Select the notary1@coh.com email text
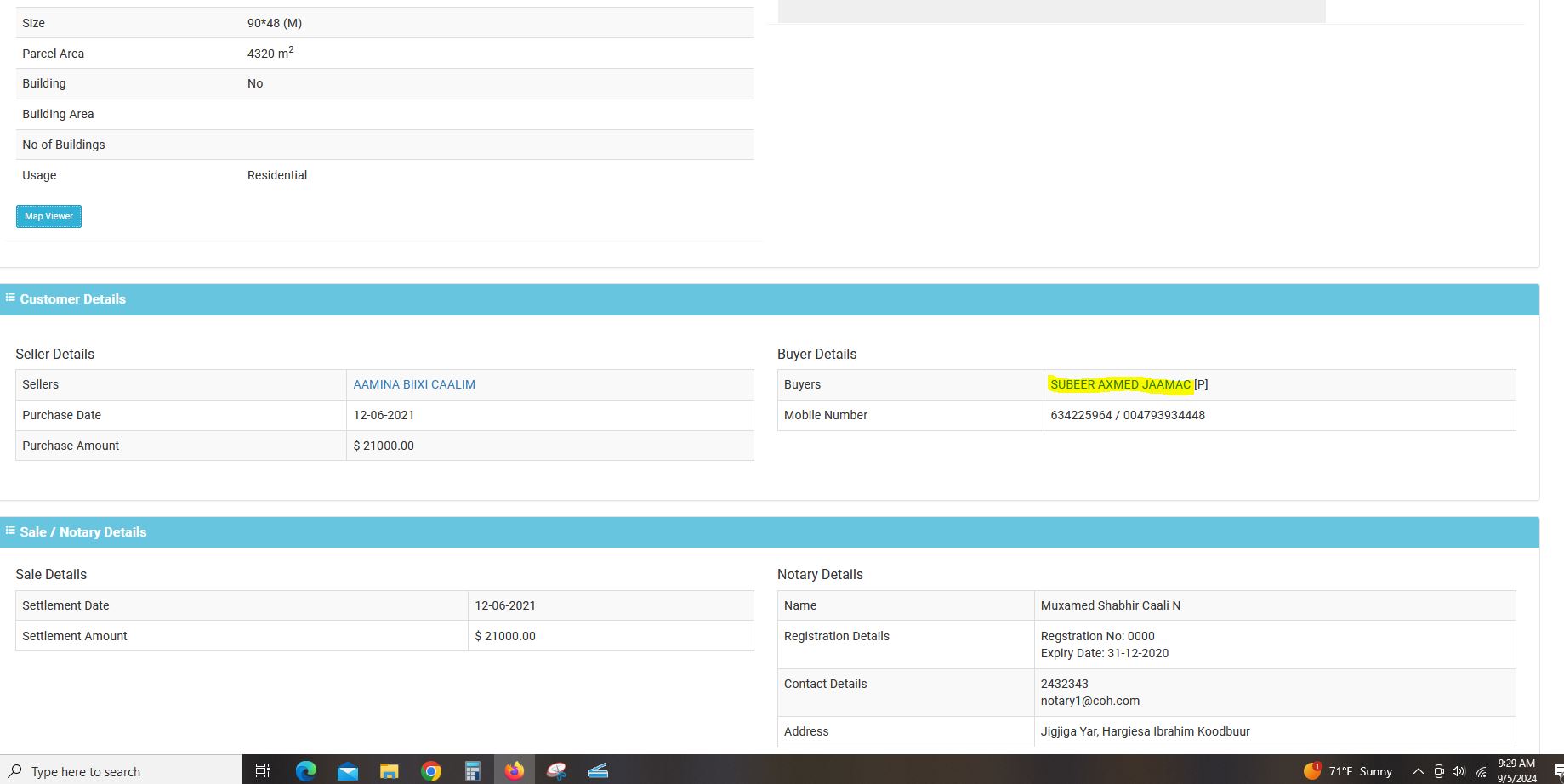 (1090, 701)
